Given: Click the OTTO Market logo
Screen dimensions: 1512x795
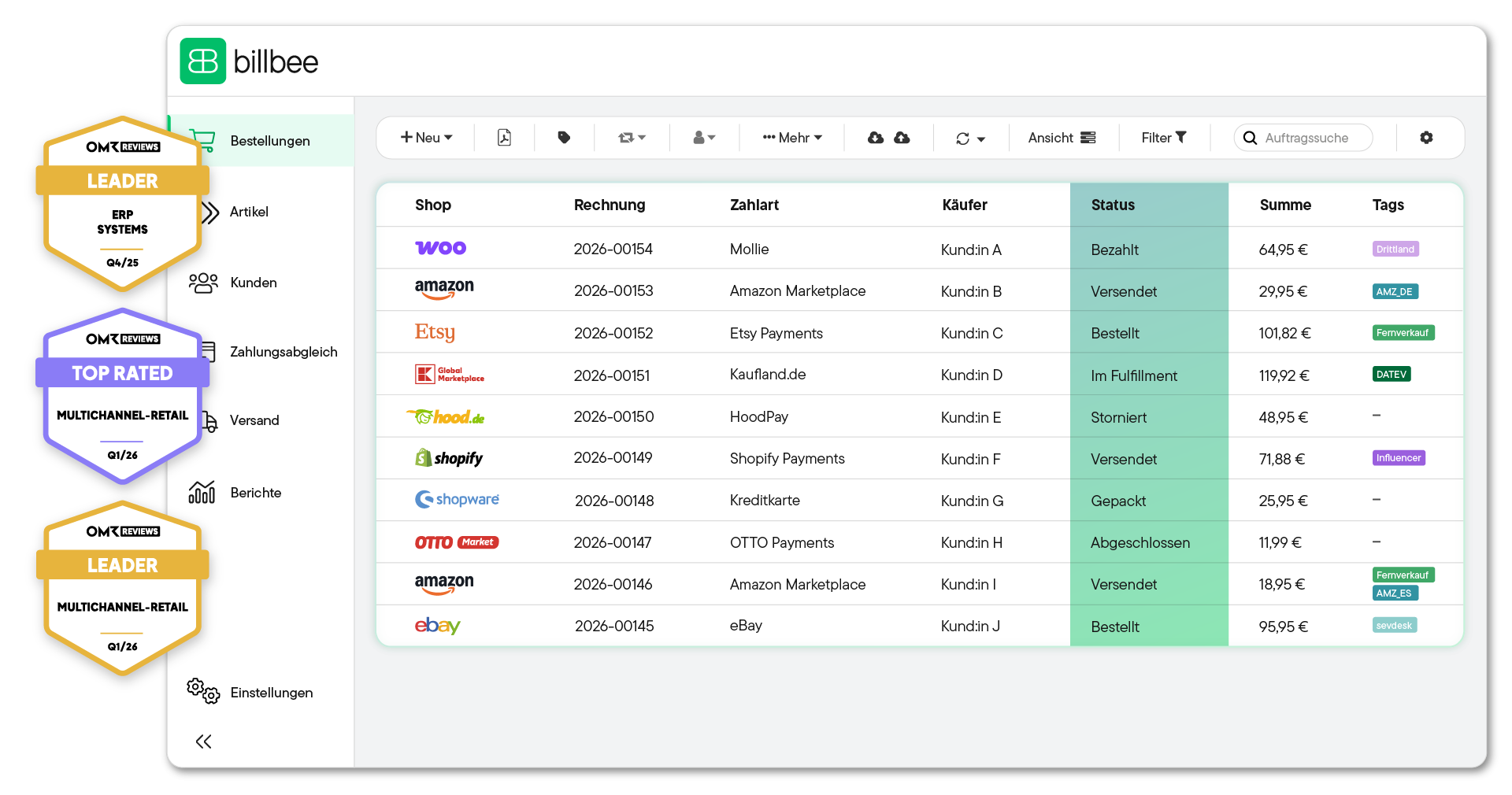Looking at the screenshot, I should [x=457, y=542].
